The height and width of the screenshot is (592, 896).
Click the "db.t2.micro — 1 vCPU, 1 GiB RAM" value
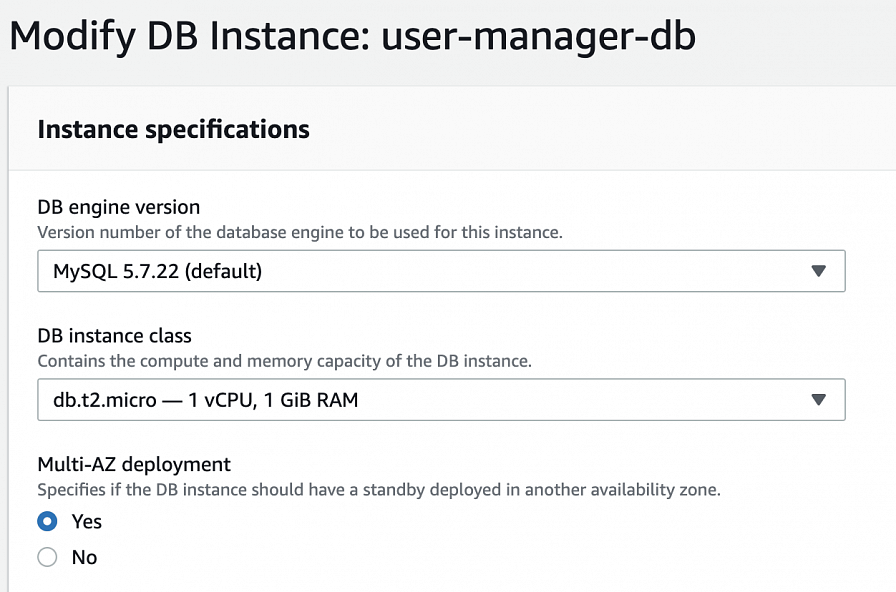coord(205,400)
